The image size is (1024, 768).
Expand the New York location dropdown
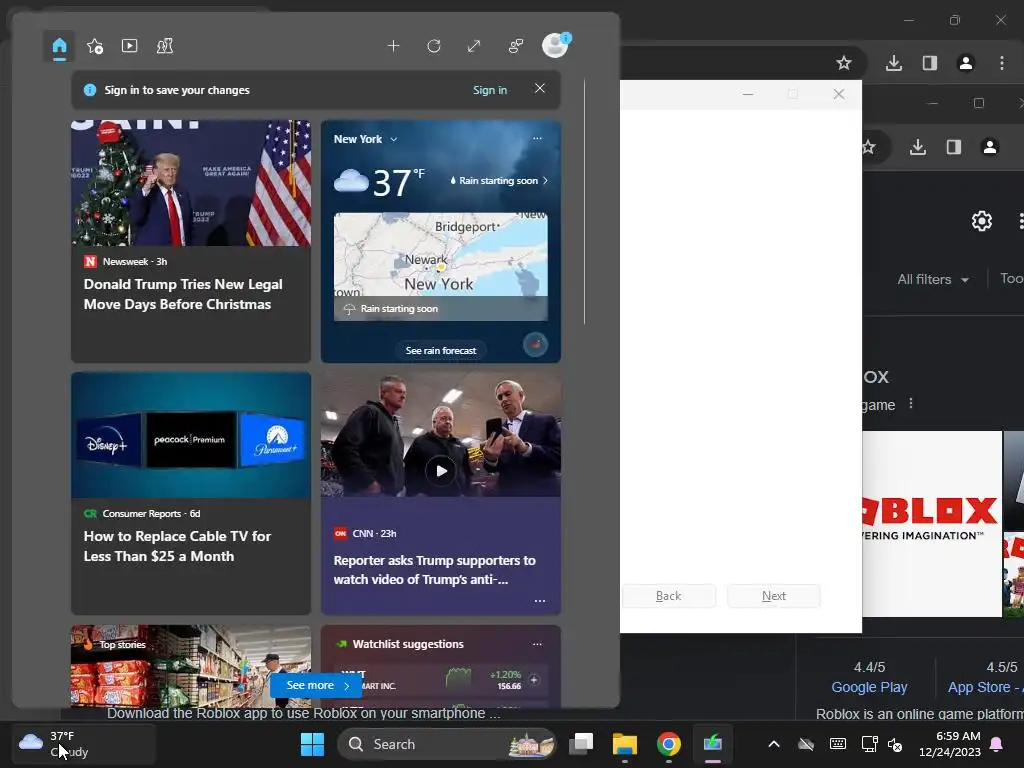tap(366, 139)
